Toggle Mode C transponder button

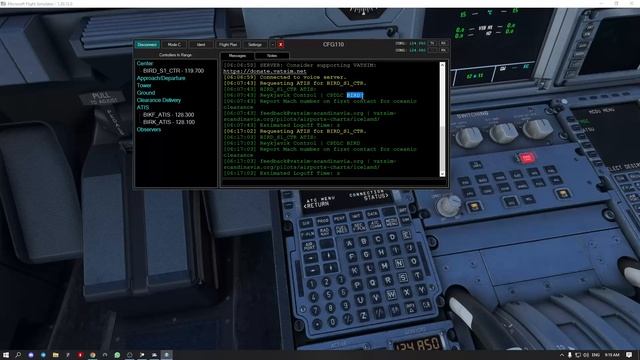point(174,44)
